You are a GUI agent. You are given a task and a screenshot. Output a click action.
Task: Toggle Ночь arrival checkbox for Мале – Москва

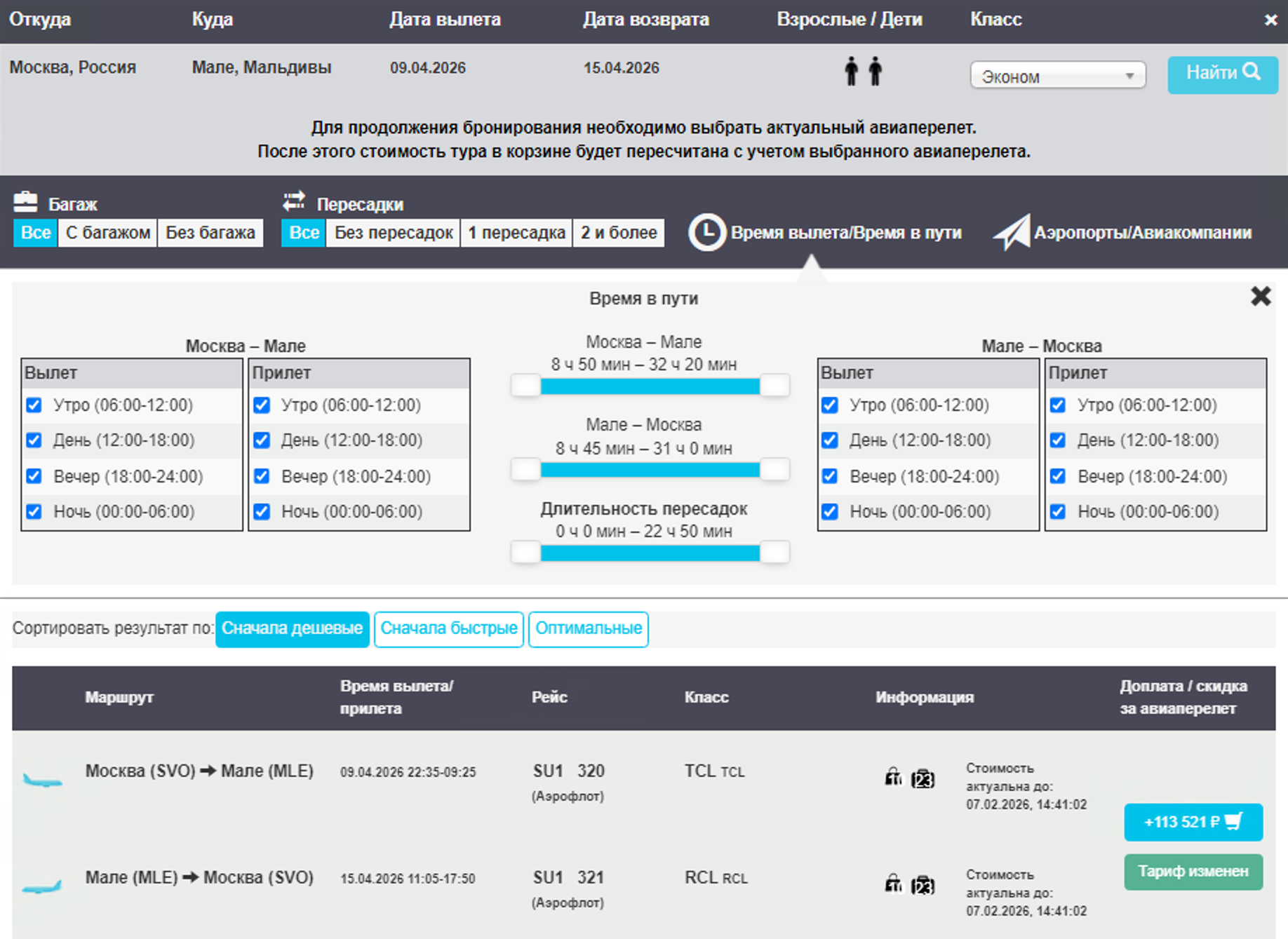[x=1058, y=512]
